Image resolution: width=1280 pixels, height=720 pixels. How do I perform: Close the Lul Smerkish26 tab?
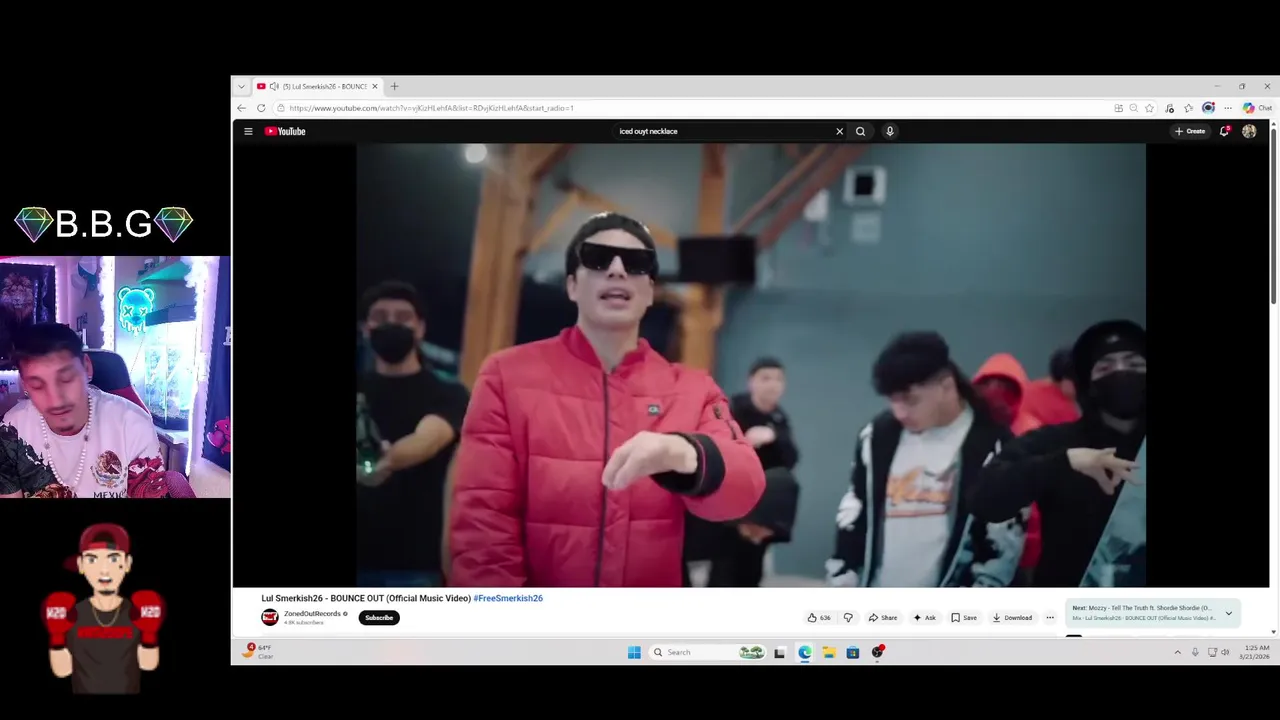coord(375,86)
